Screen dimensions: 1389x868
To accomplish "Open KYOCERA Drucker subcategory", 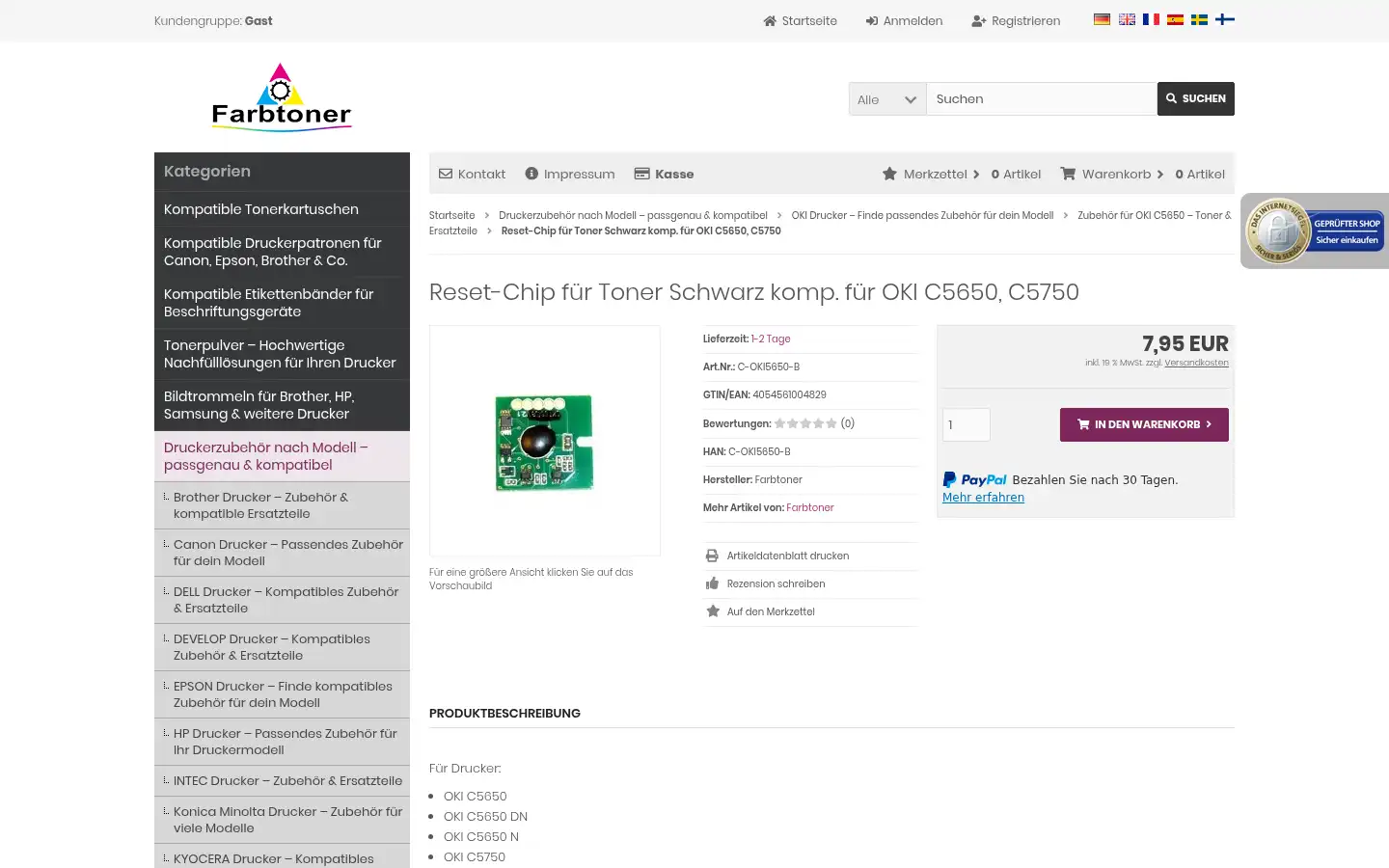I will tap(282, 857).
